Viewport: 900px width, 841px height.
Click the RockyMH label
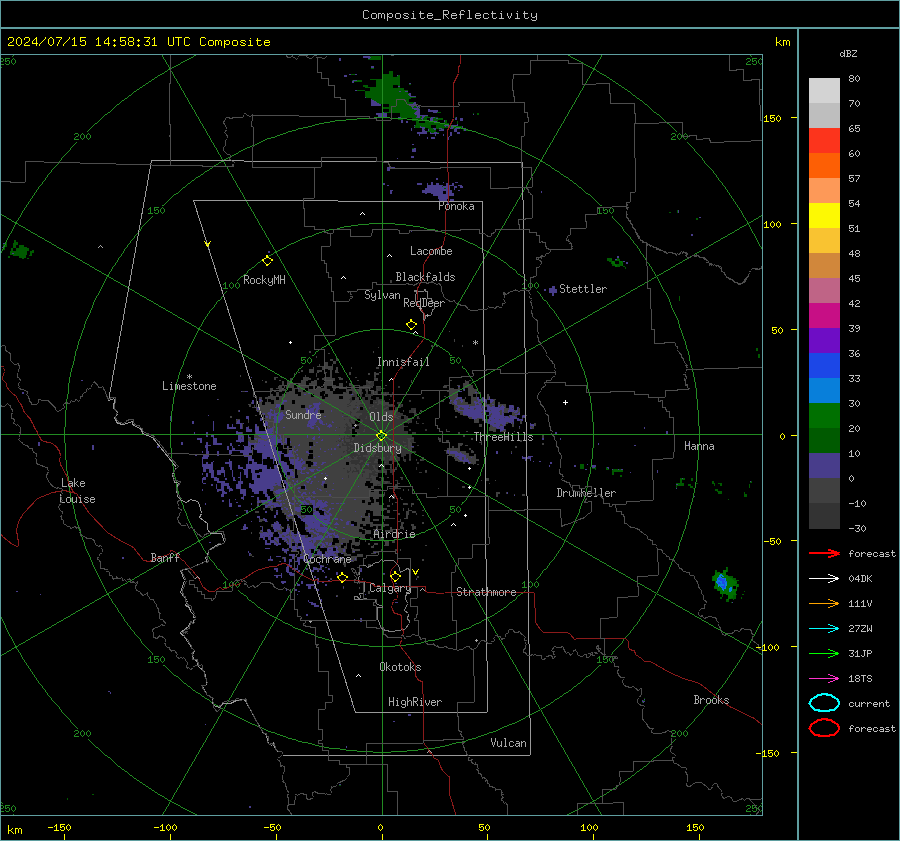coord(264,280)
